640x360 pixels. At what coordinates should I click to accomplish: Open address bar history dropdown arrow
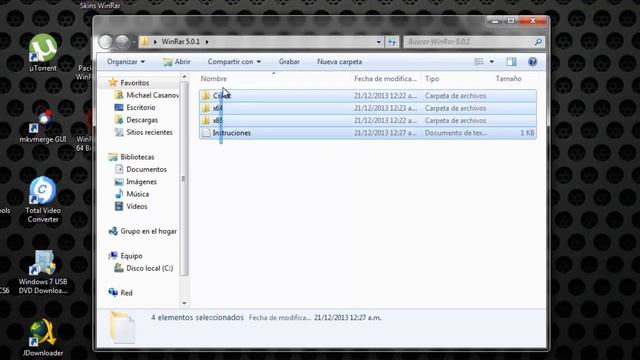tap(378, 42)
